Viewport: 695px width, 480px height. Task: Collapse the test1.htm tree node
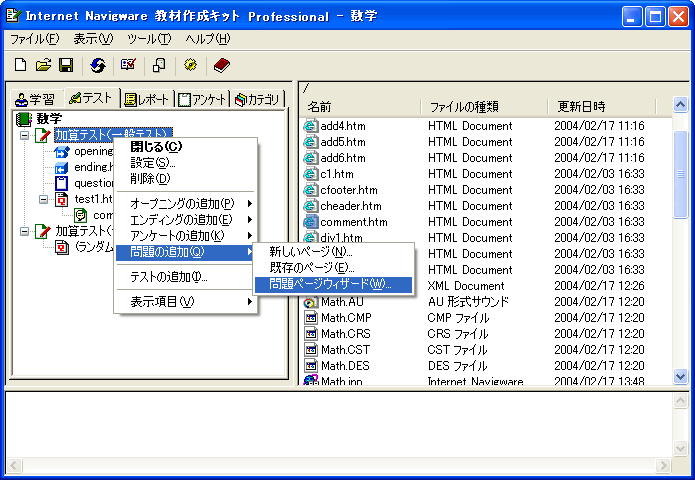pyautogui.click(x=43, y=199)
